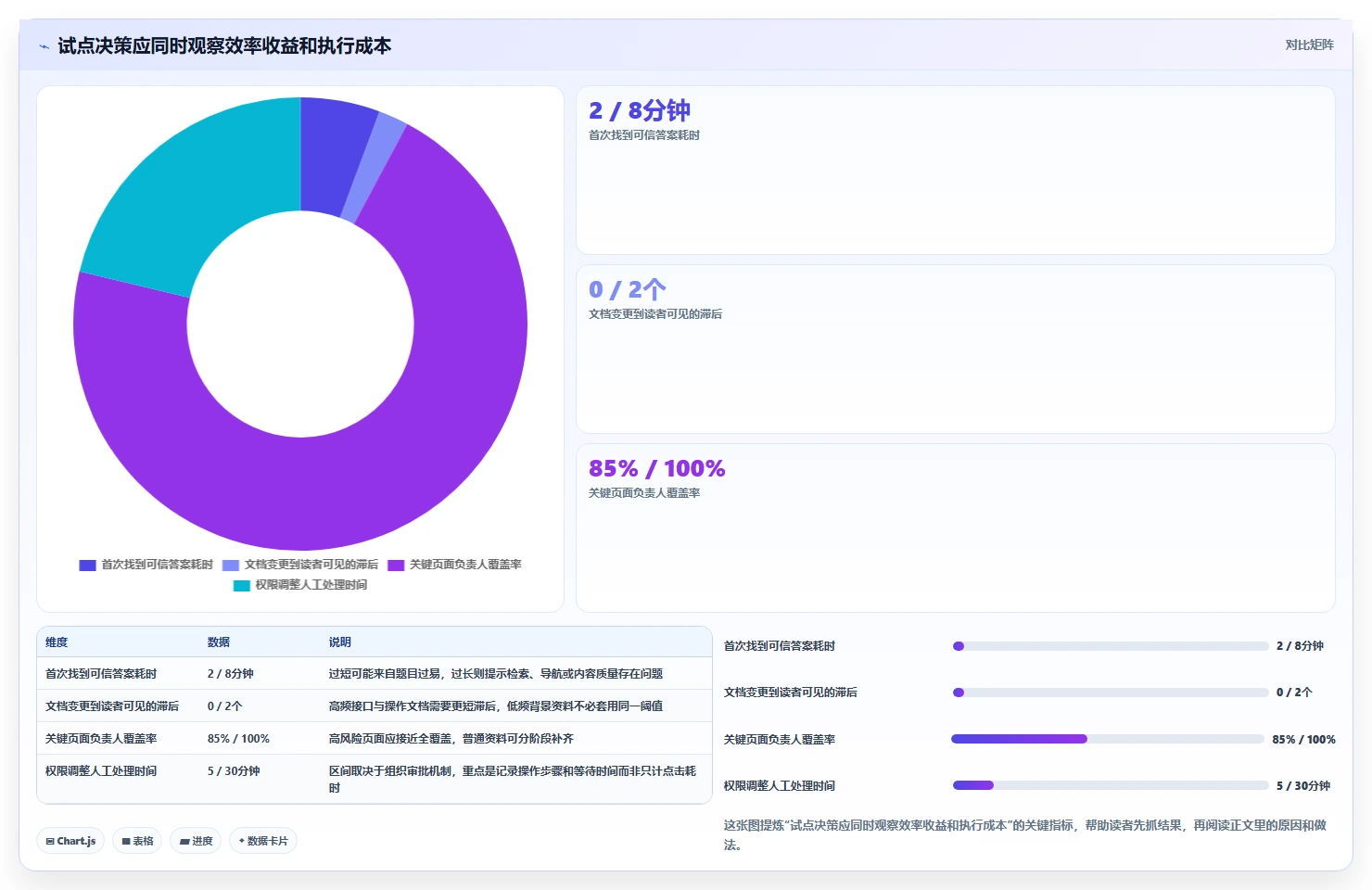The image size is (1372, 890).
Task: Select table cell 文档变更到读者可见的滞后
Action: (x=112, y=706)
